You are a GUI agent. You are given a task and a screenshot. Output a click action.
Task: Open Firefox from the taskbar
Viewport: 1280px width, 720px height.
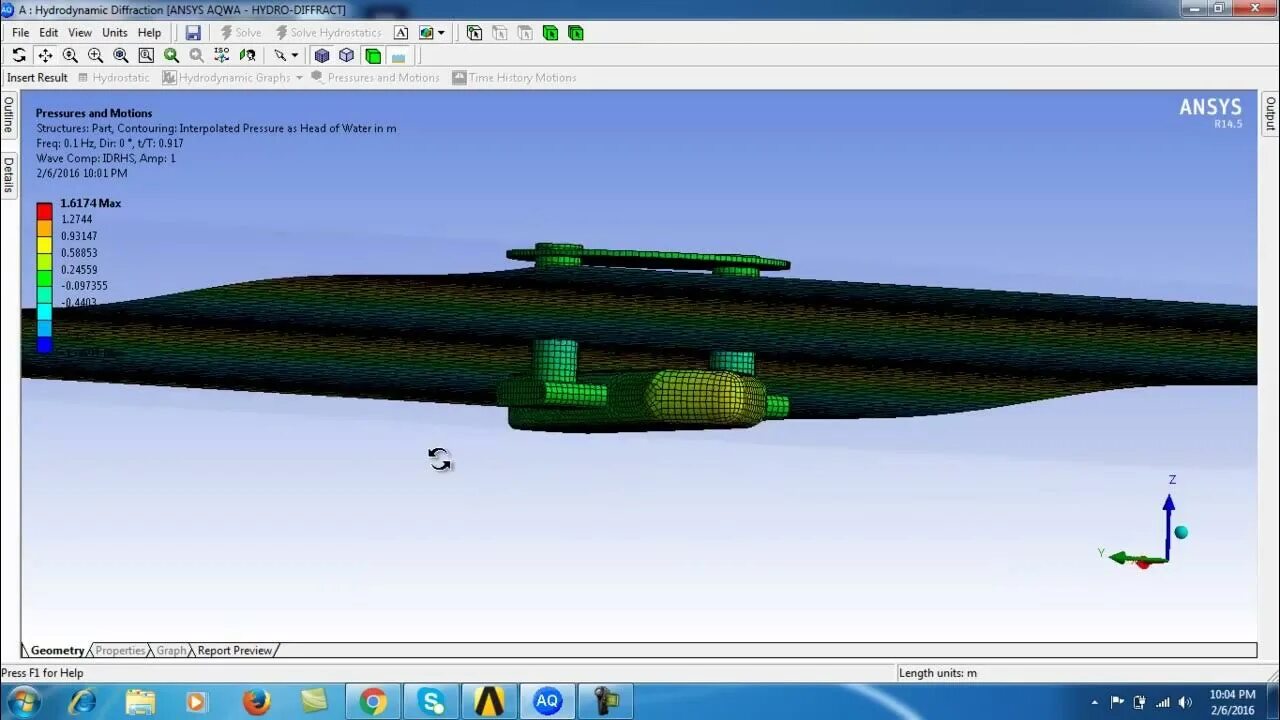point(257,702)
